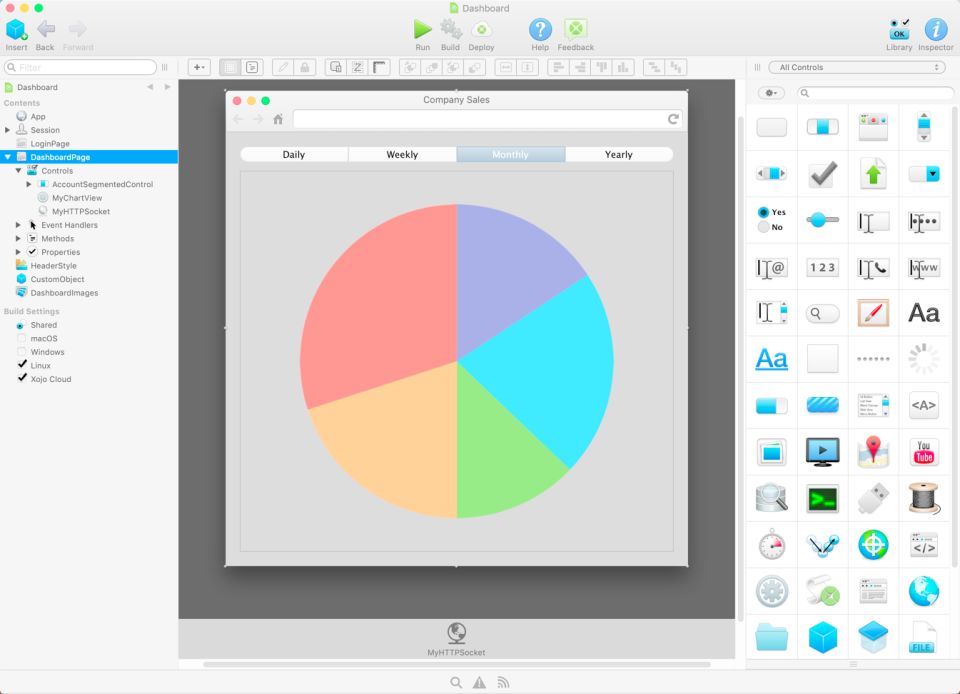960x694 pixels.
Task: Open the Library panel
Action: click(898, 27)
